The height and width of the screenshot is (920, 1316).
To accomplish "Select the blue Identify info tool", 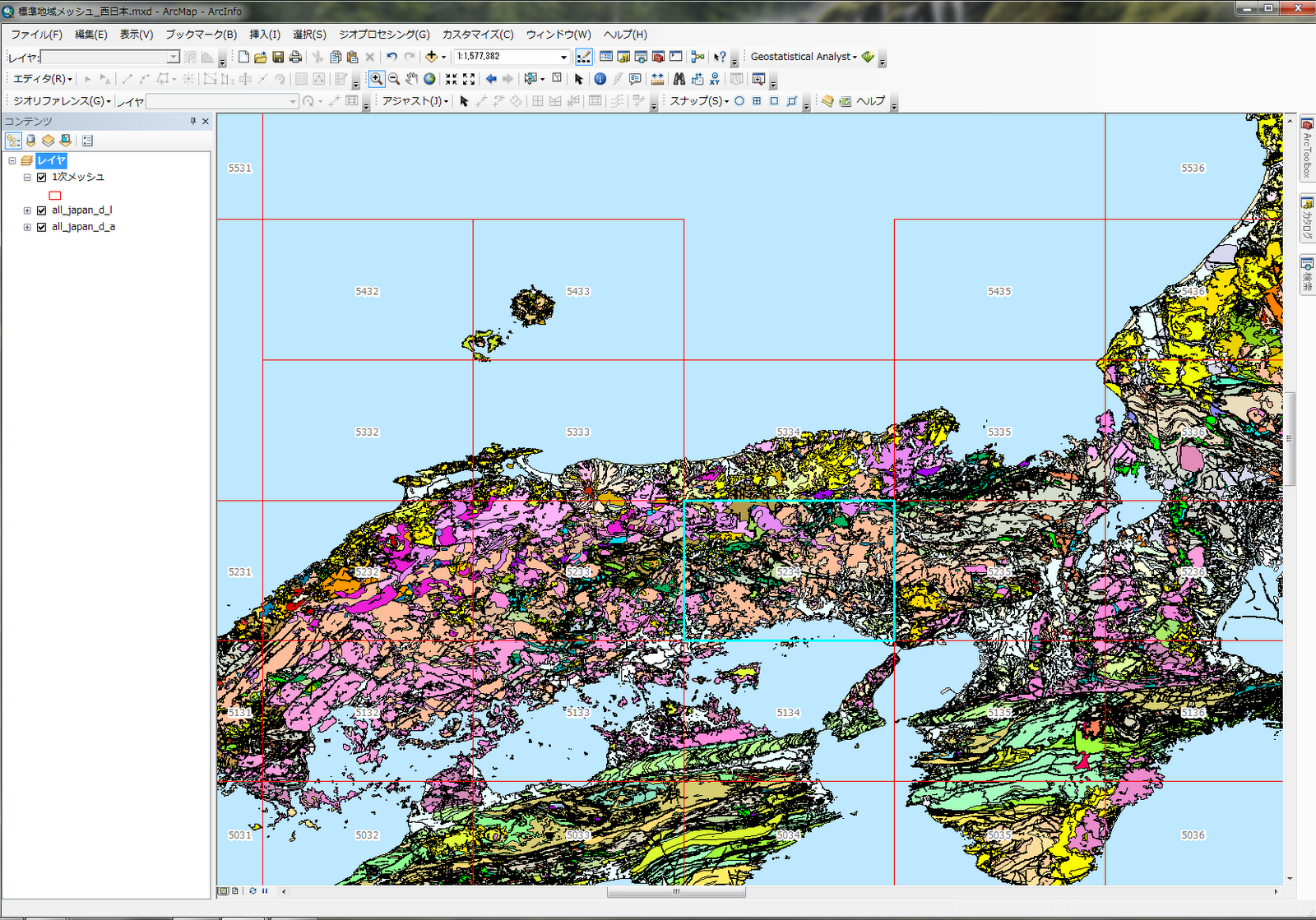I will [600, 79].
